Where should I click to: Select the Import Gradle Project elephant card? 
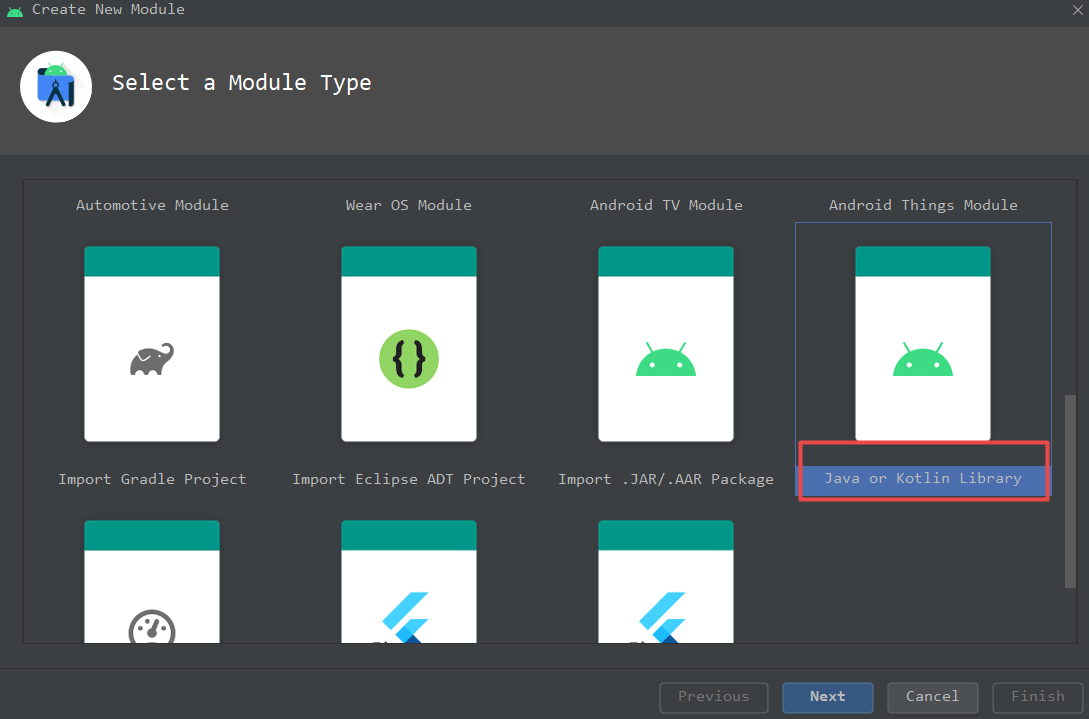point(152,344)
